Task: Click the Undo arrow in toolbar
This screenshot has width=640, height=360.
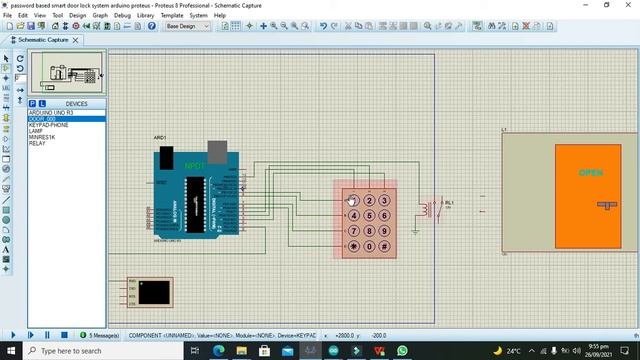Action: click(x=323, y=26)
